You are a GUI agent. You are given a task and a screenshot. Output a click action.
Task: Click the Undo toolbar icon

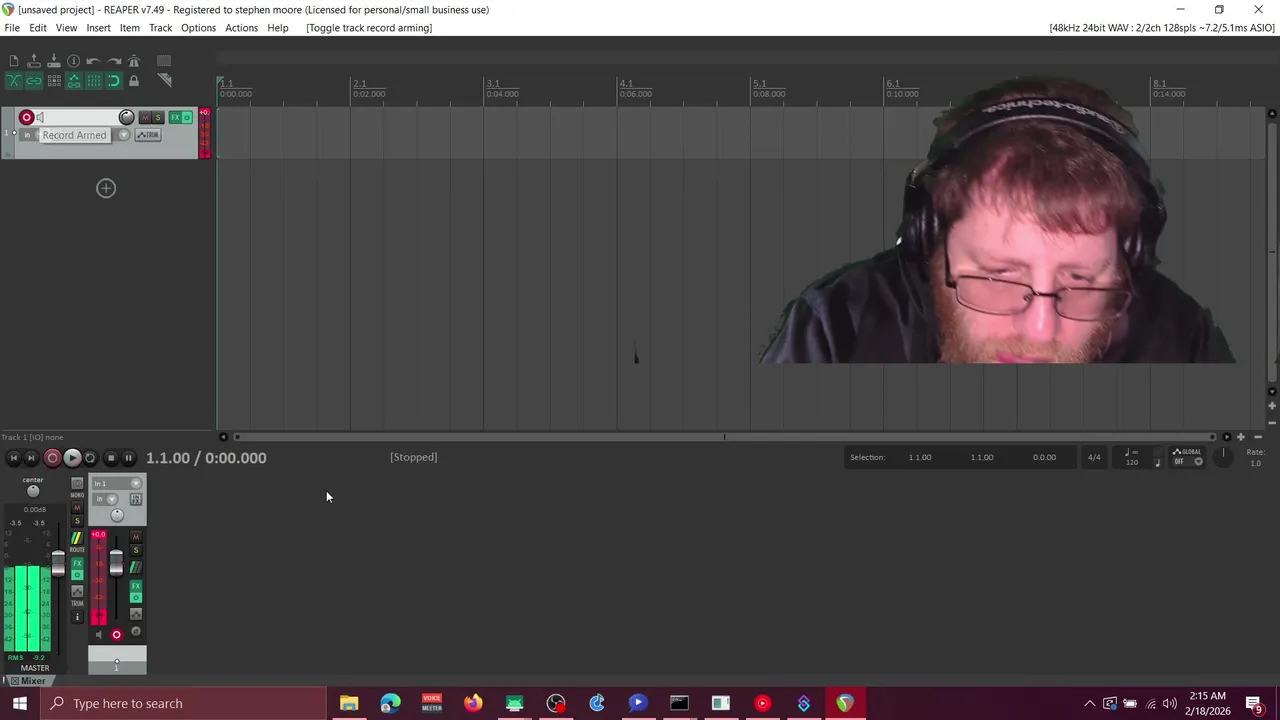pos(94,61)
